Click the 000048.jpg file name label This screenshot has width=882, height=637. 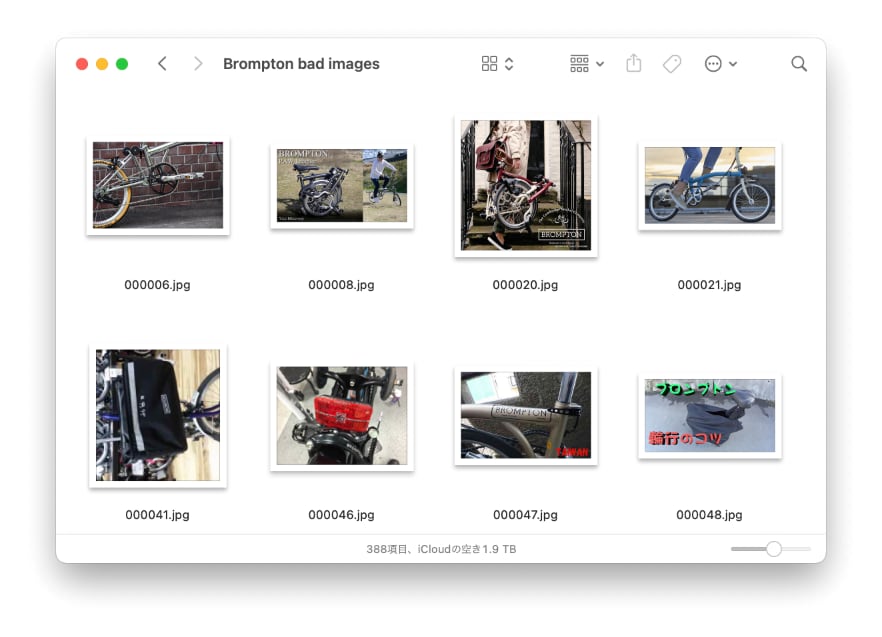(709, 515)
